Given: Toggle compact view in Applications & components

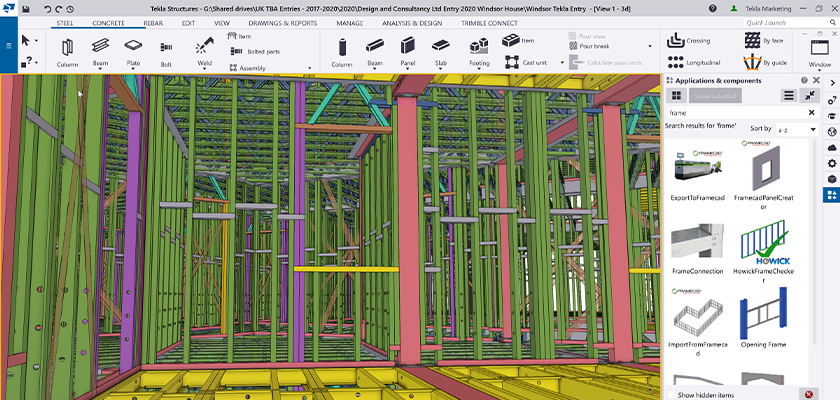Looking at the screenshot, I should pos(808,95).
